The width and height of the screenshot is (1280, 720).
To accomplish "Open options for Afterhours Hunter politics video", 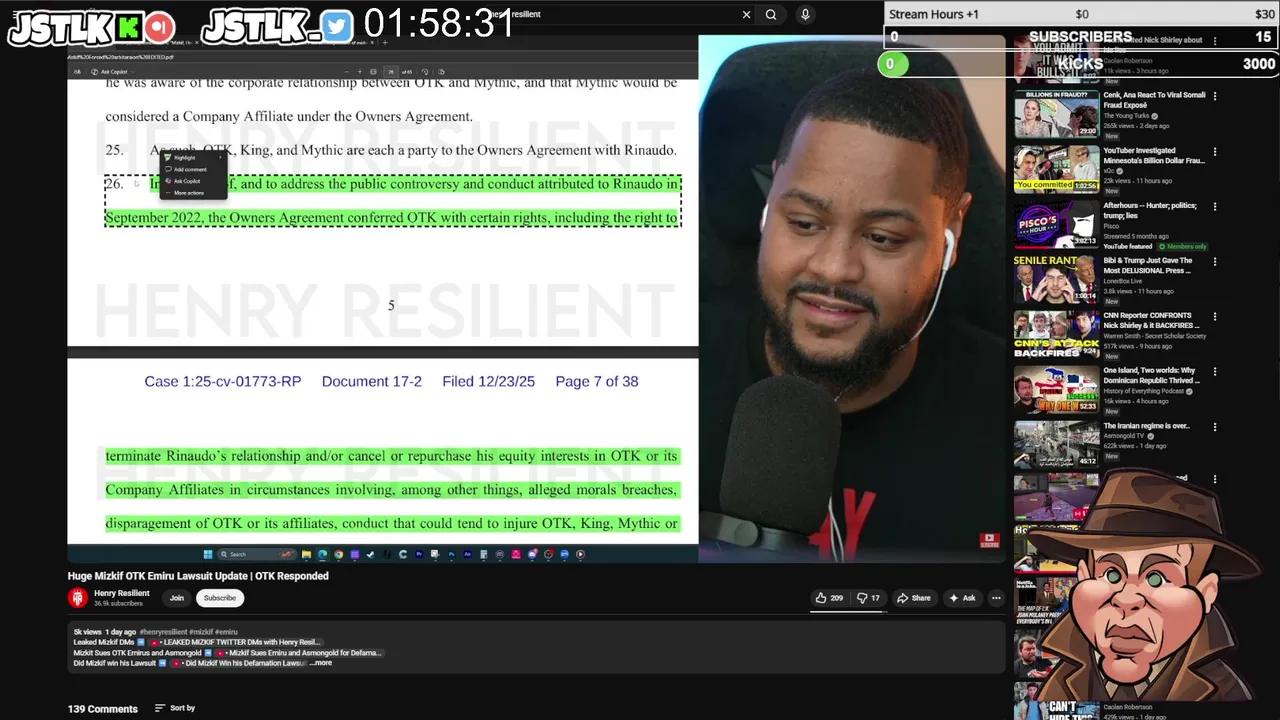I will 1215,206.
